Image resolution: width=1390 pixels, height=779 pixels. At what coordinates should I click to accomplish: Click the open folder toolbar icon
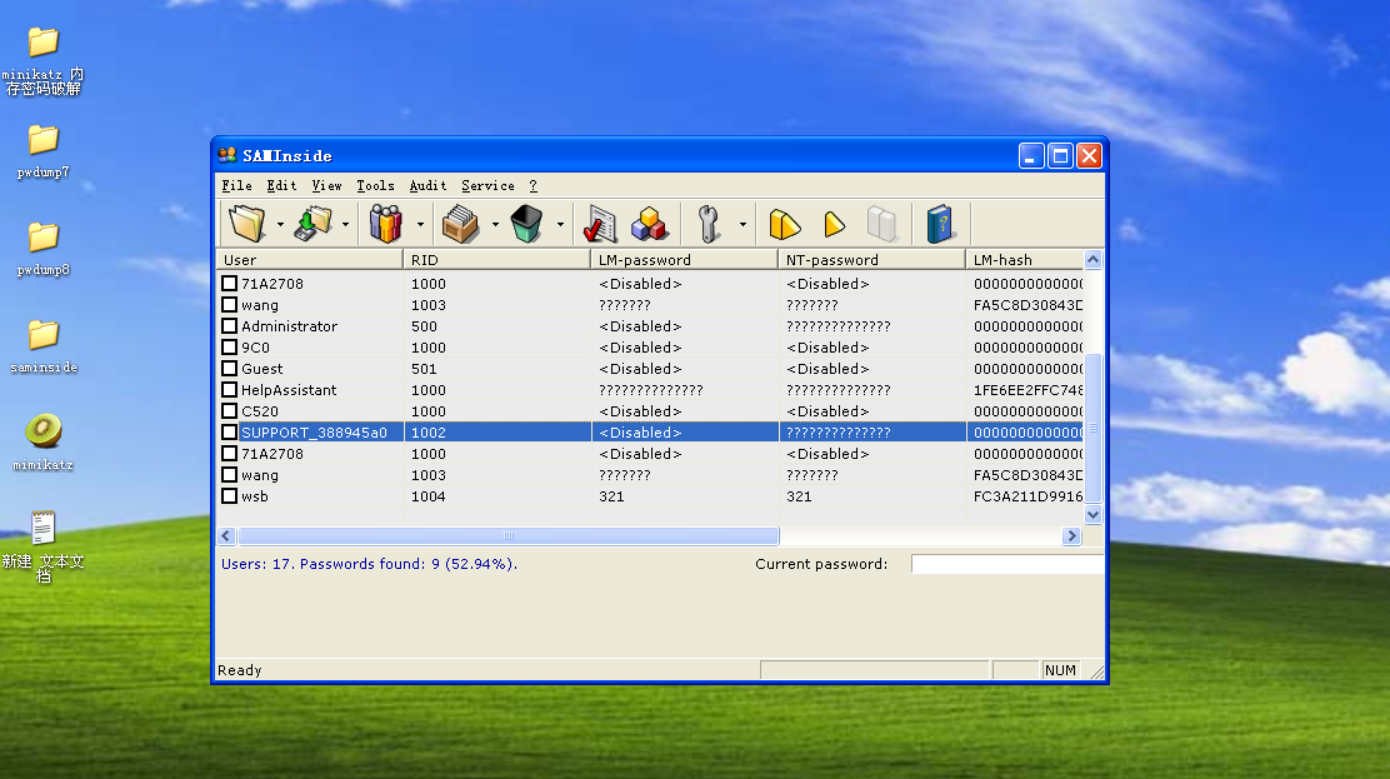[246, 224]
